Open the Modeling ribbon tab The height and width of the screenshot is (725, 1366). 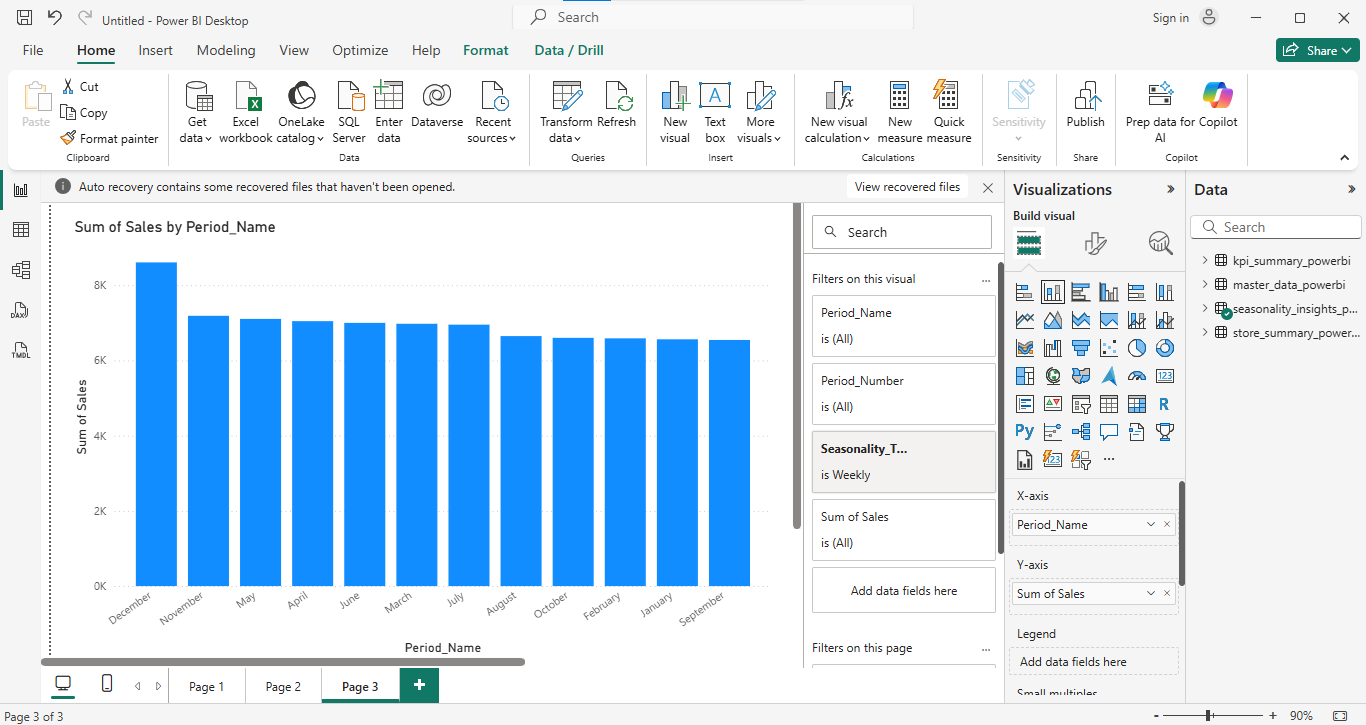225,50
